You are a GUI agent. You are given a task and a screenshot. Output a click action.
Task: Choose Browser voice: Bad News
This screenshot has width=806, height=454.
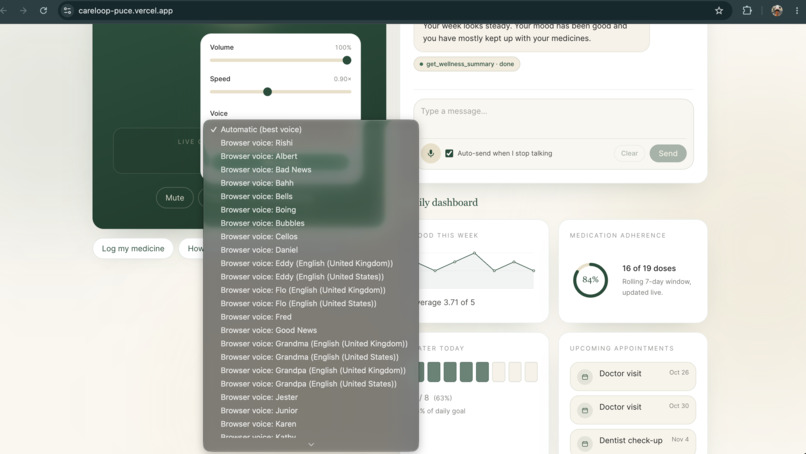310,170
